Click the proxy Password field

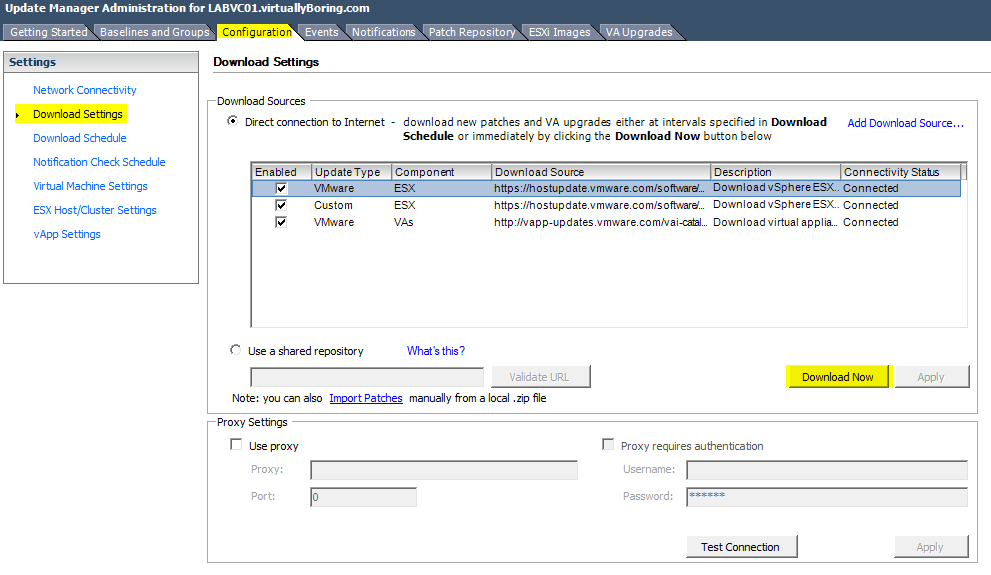point(827,497)
